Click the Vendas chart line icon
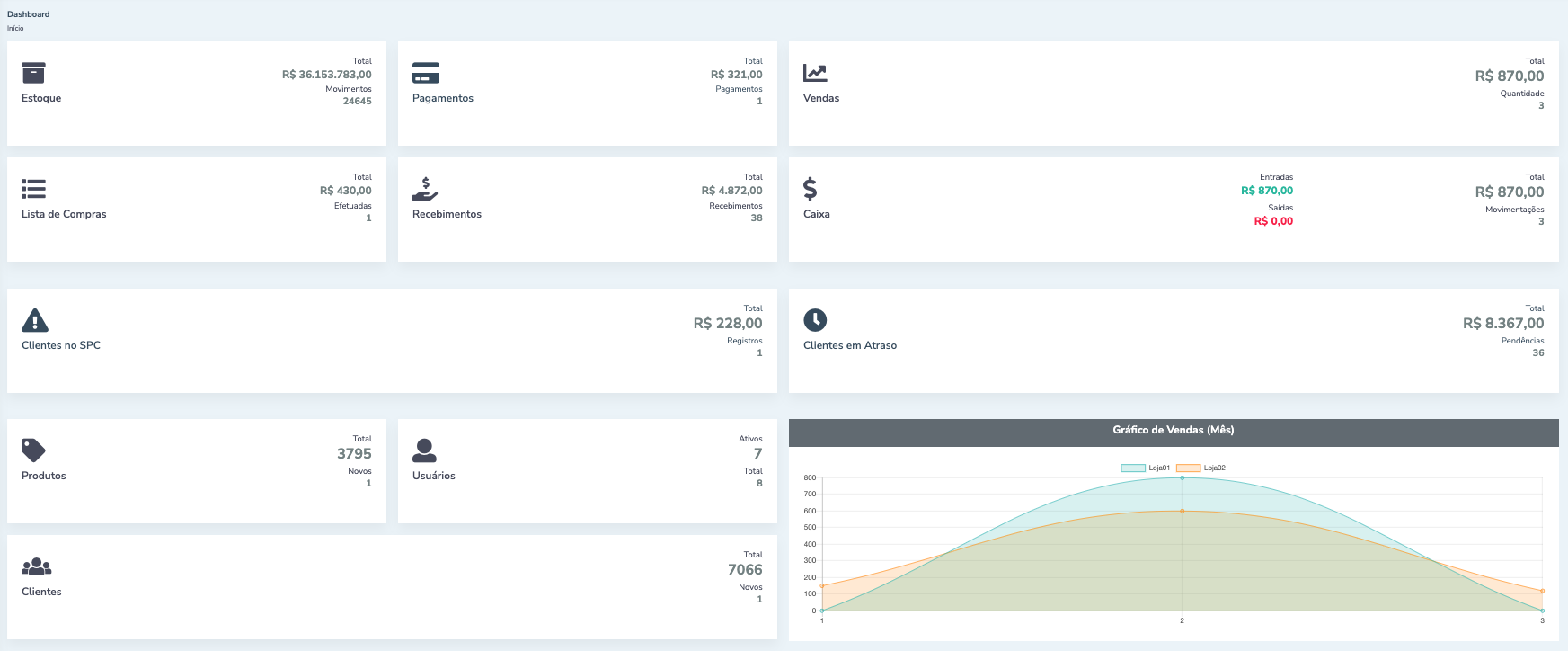 (815, 73)
